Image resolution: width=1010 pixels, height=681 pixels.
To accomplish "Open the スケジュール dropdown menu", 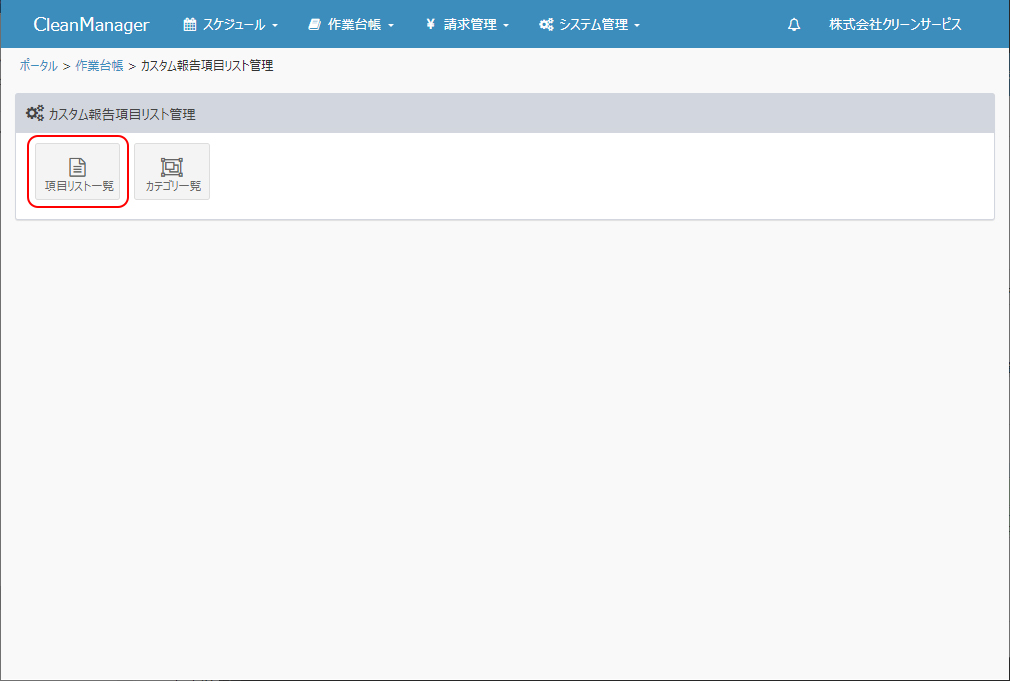I will tap(231, 24).
